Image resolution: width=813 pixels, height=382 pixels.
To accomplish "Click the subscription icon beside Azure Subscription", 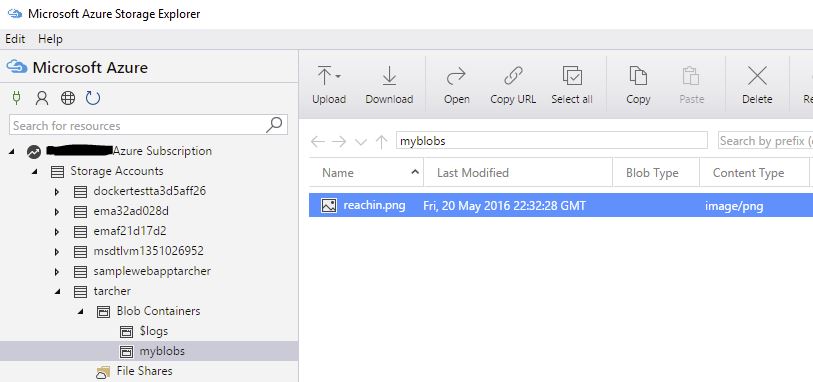I will (x=34, y=152).
